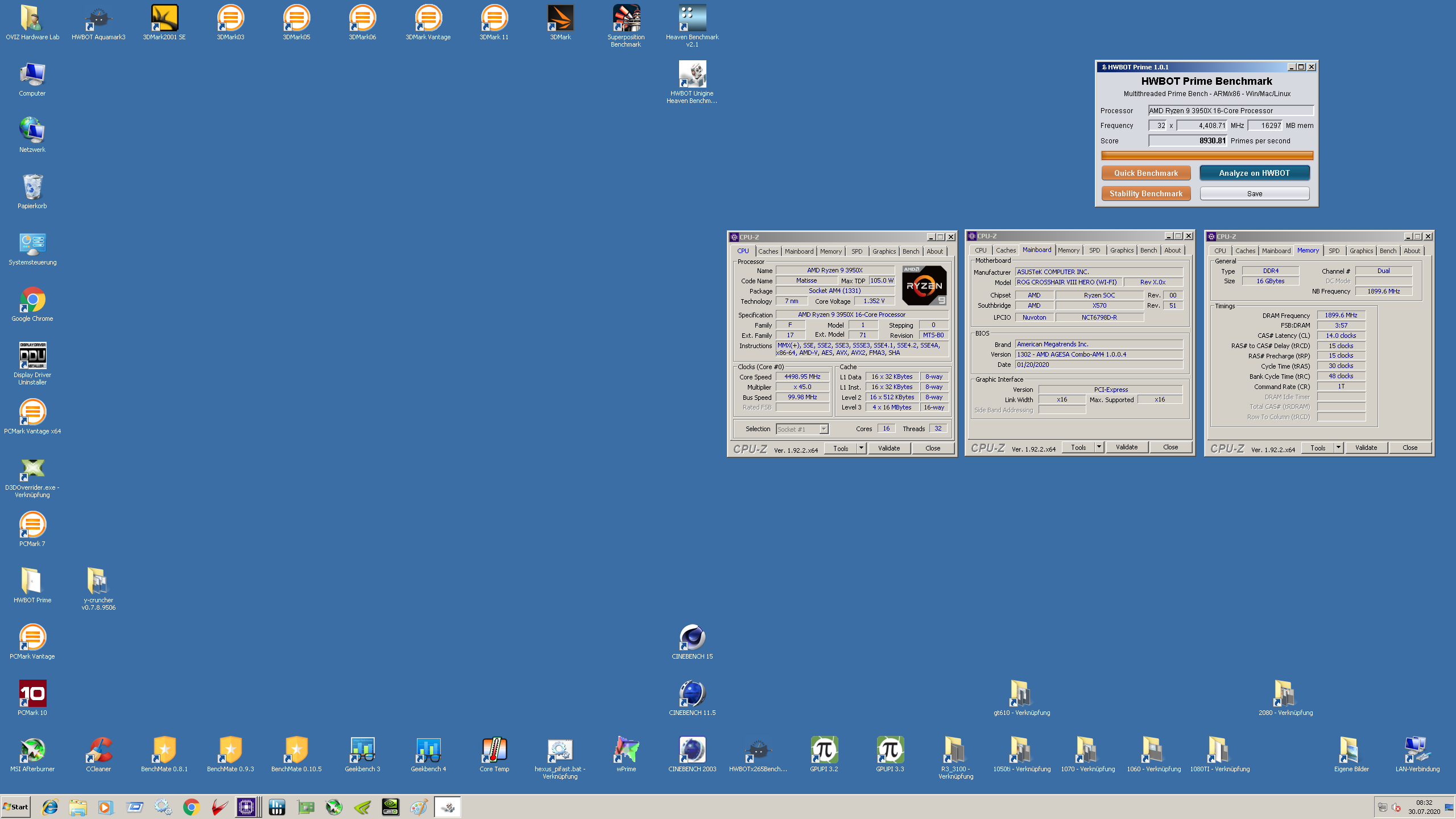Click the Start button

[16, 807]
